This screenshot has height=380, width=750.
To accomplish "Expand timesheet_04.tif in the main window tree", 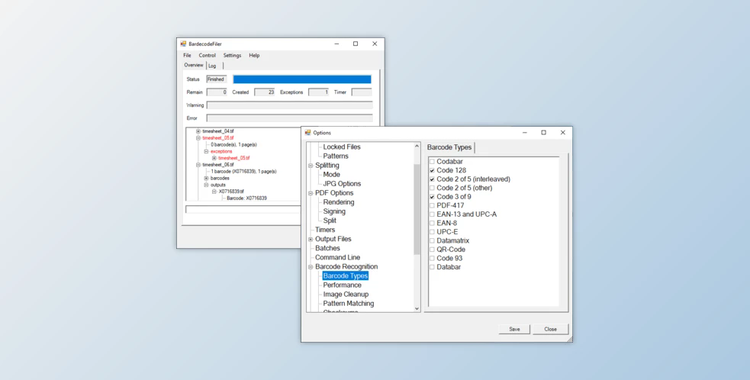I will [198, 131].
